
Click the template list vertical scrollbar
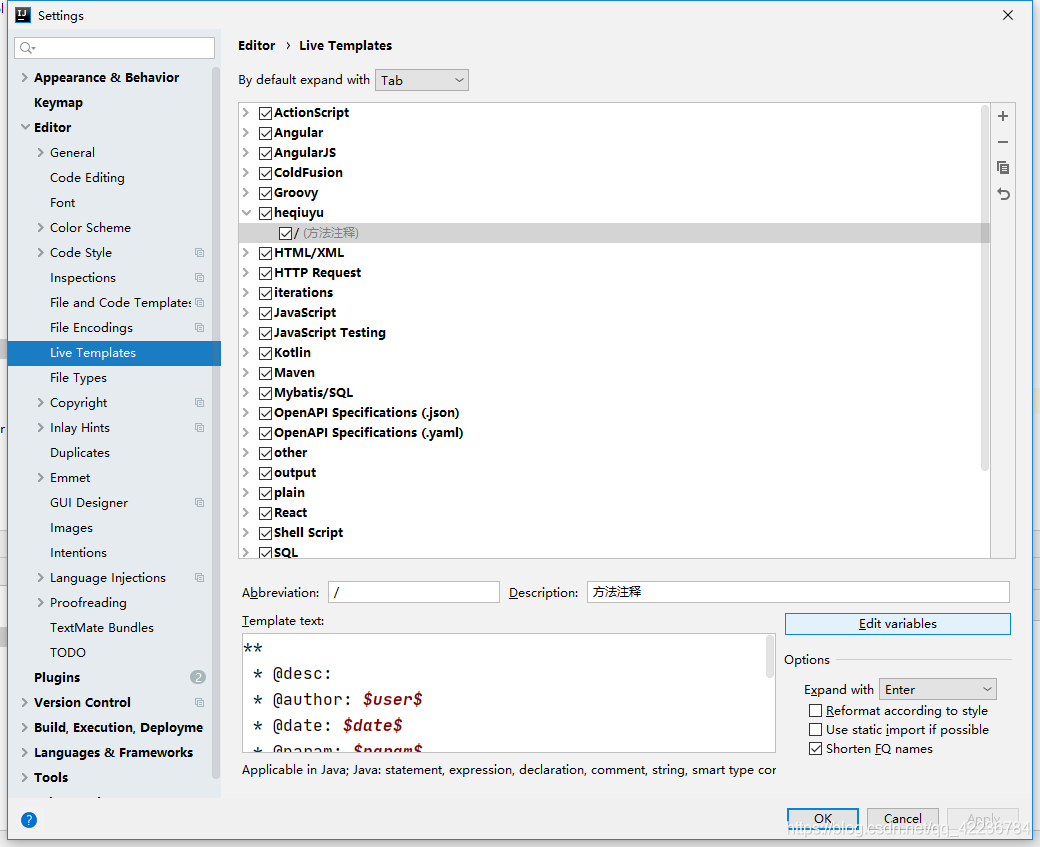(x=984, y=289)
